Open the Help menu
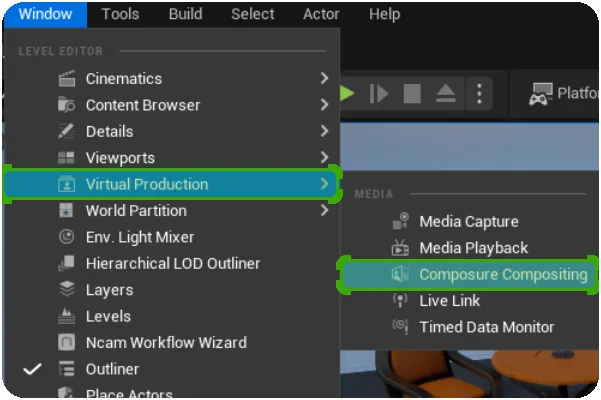This screenshot has height=400, width=601. 384,14
